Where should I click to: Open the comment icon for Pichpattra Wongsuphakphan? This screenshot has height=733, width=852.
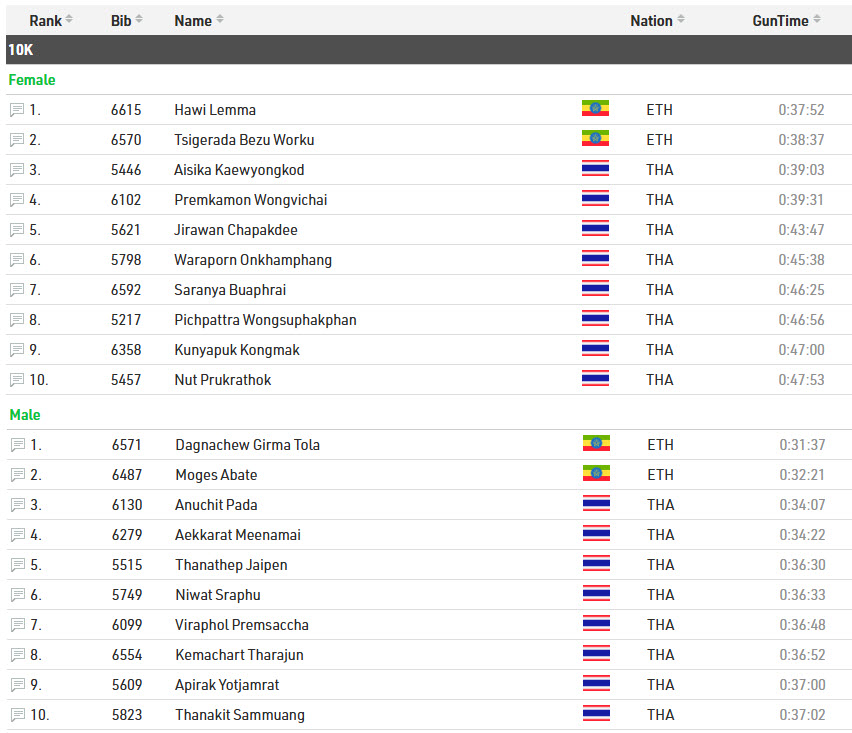click(x=17, y=320)
